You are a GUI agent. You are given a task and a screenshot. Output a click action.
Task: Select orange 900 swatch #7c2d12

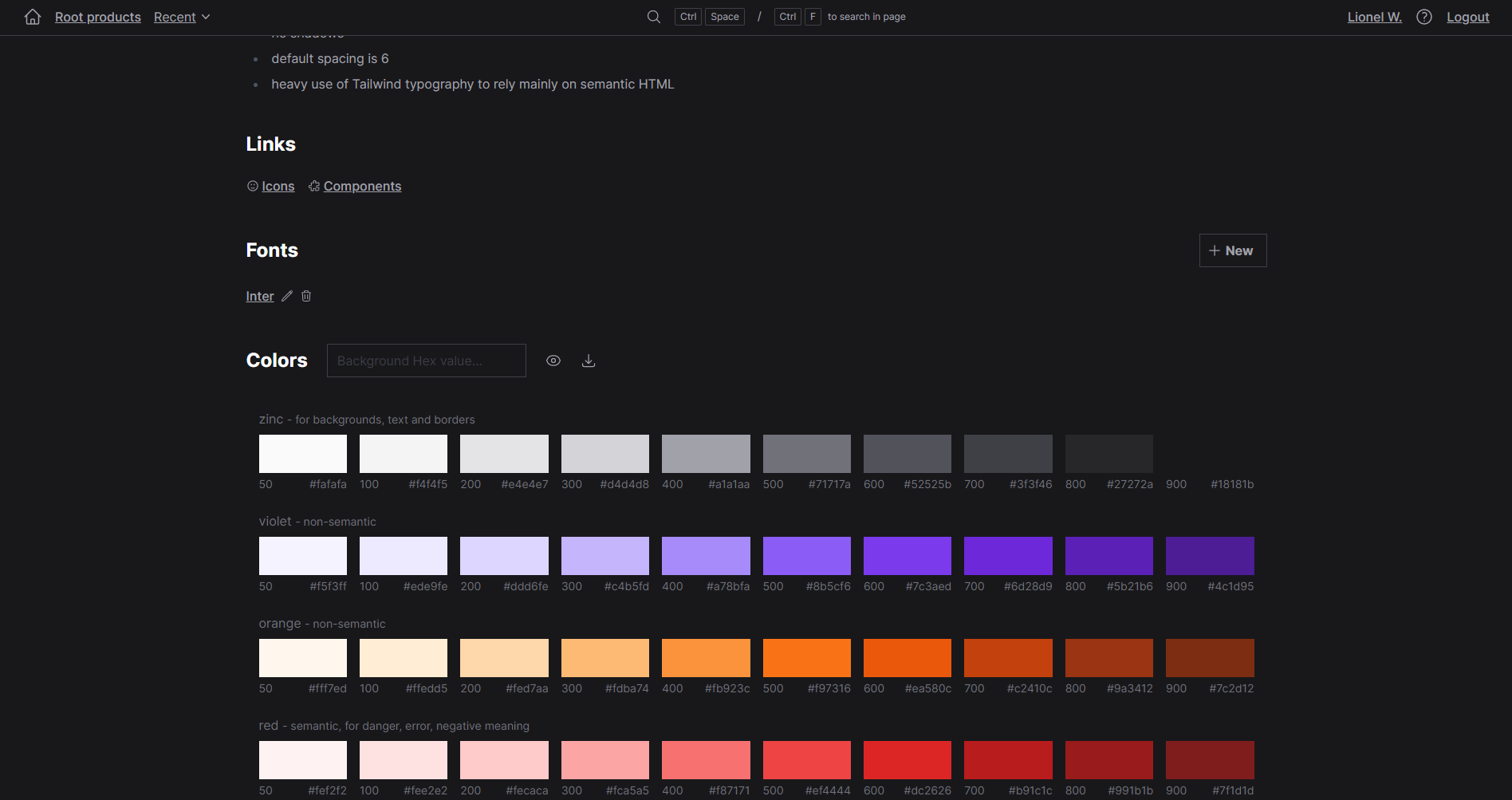pos(1210,658)
